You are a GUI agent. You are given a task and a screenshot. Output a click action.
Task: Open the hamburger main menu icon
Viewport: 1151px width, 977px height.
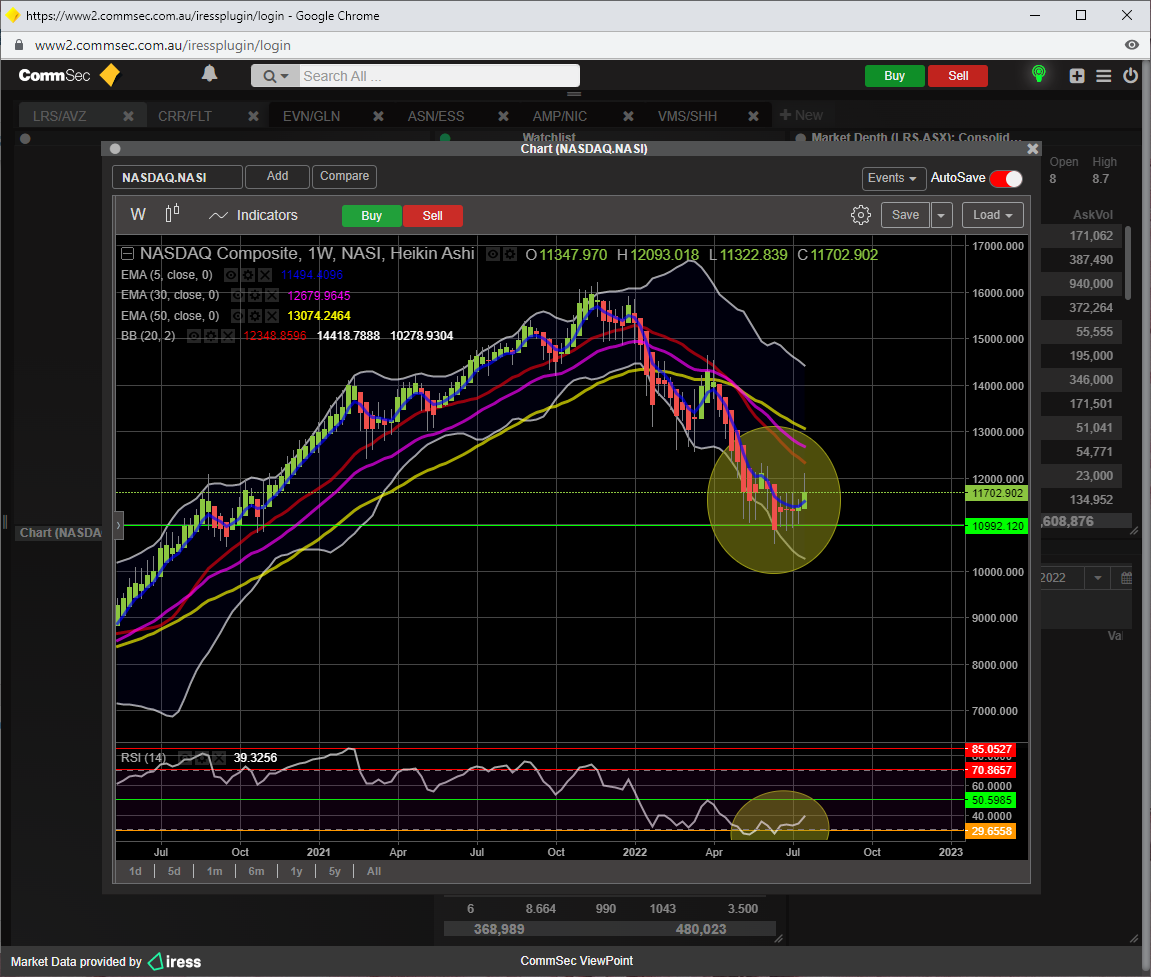point(1103,76)
